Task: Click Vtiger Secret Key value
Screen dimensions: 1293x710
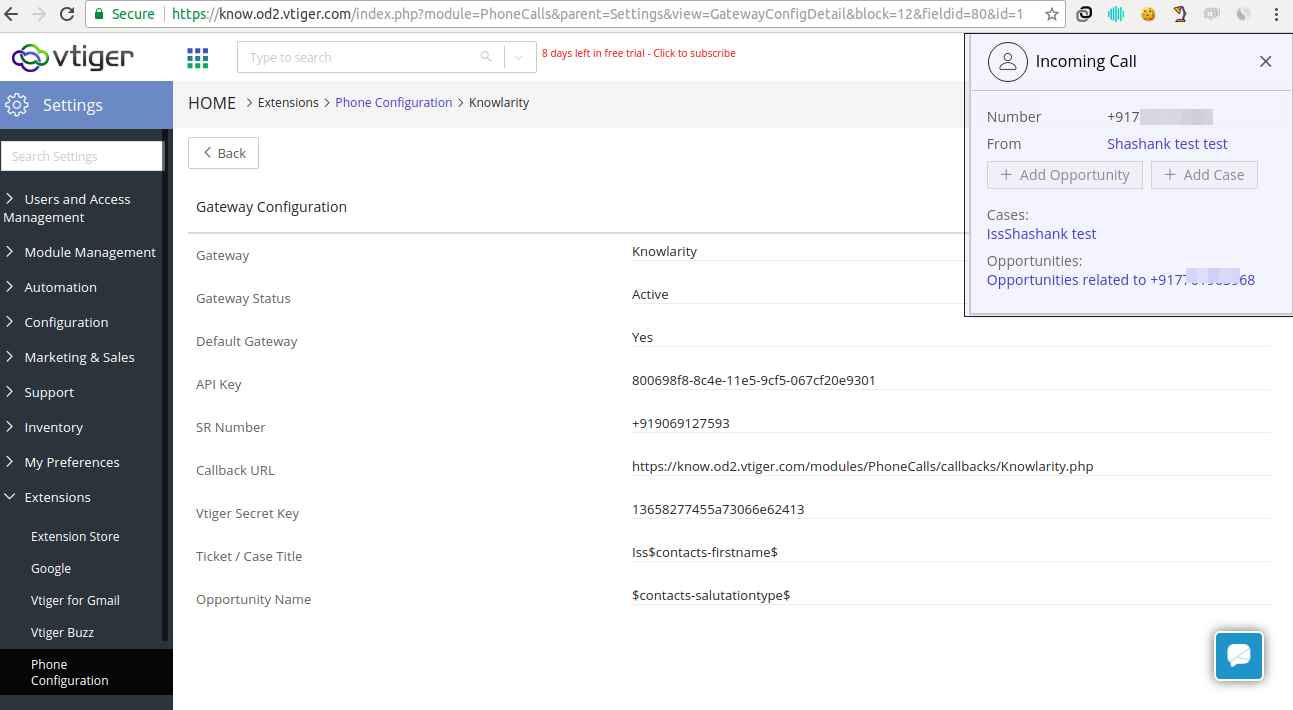Action: tap(718, 509)
